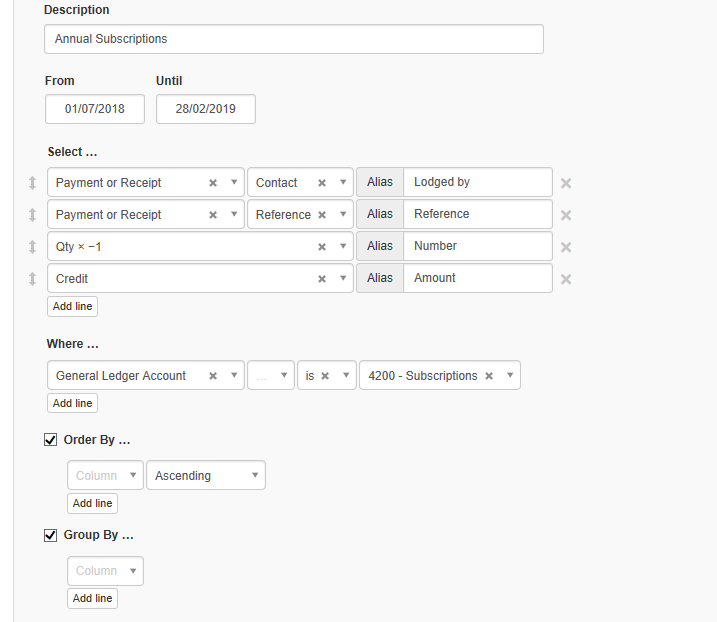This screenshot has height=622, width=717.
Task: Open the Group By Column dropdown
Action: tap(105, 571)
